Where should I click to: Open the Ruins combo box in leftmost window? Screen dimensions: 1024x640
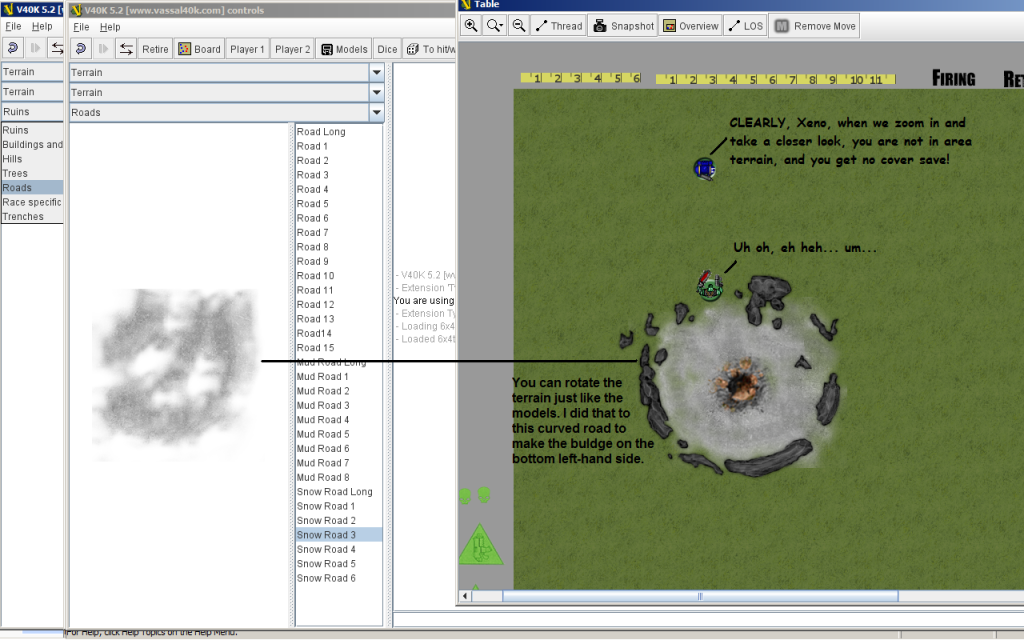pos(32,112)
